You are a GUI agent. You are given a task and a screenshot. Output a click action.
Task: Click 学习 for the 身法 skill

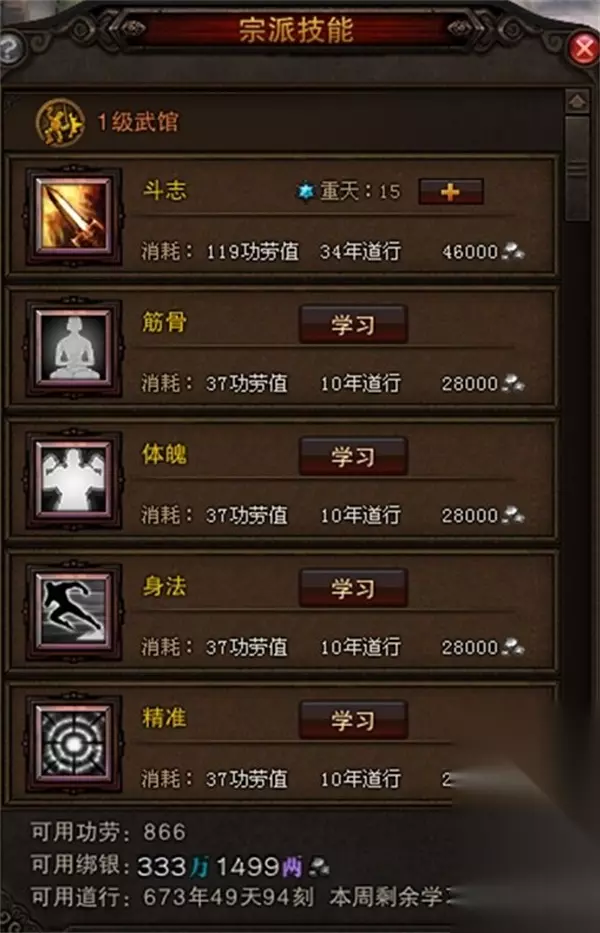click(353, 588)
